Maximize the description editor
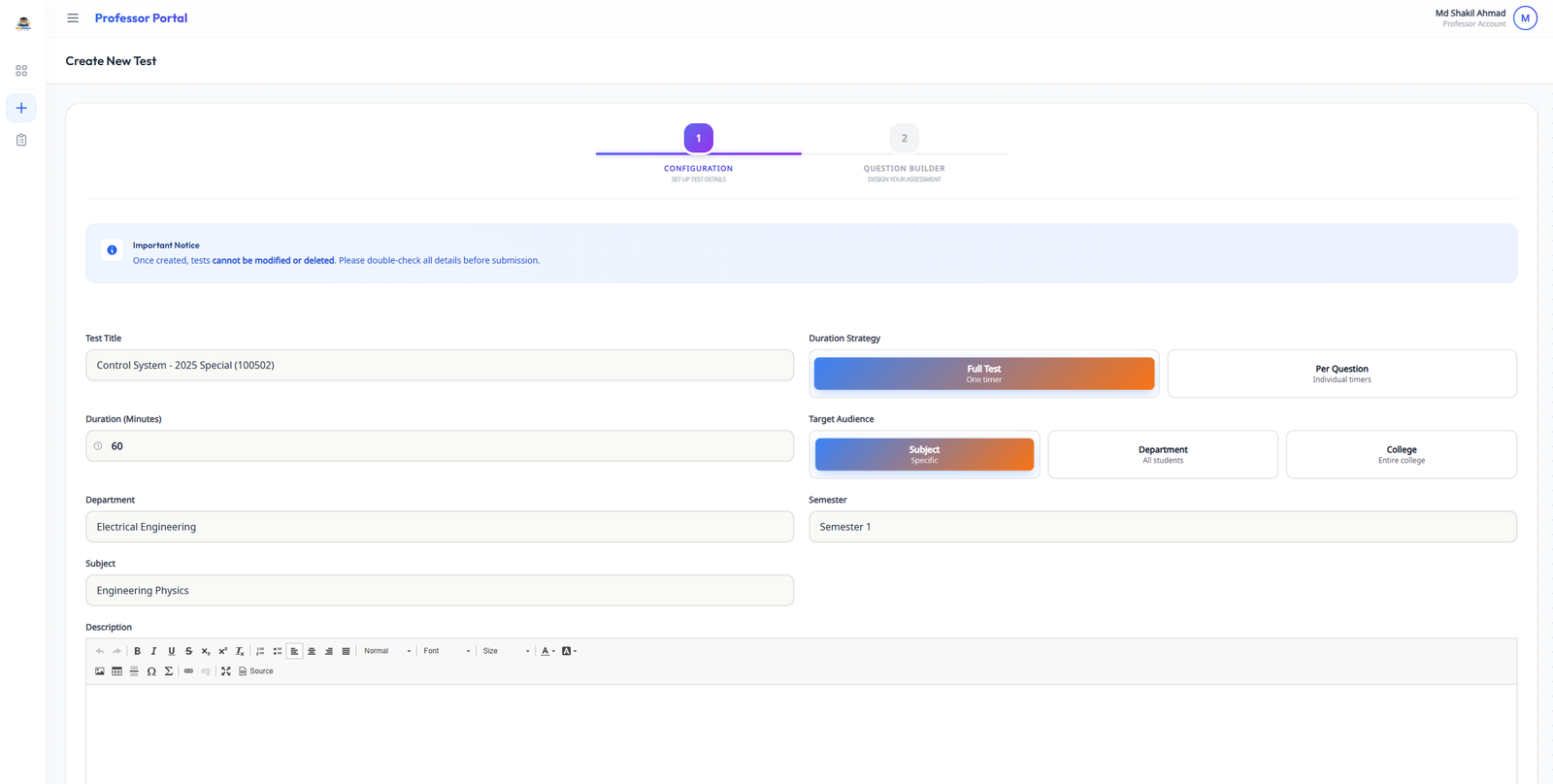 (x=226, y=671)
